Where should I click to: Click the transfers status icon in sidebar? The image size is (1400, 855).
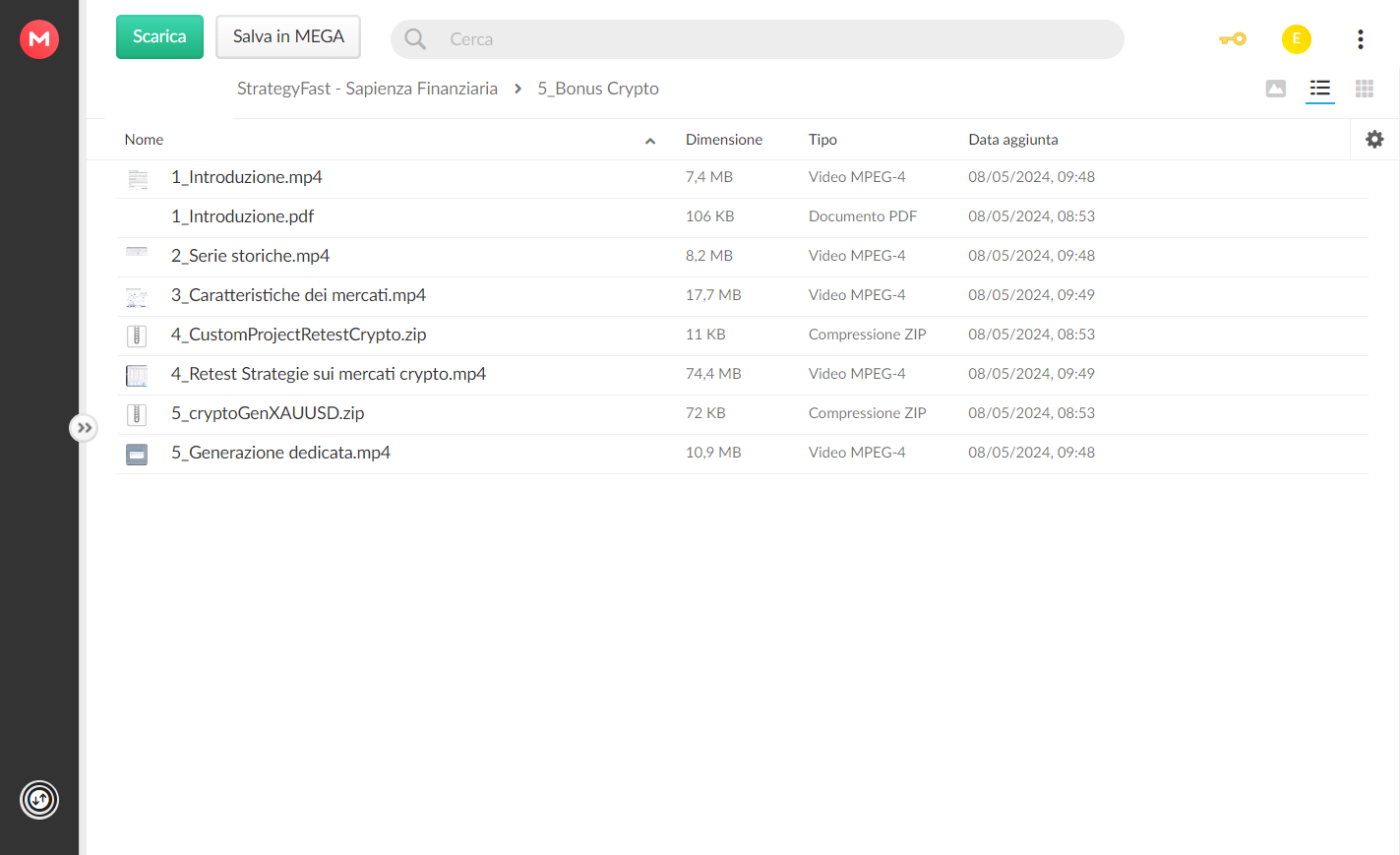(39, 800)
